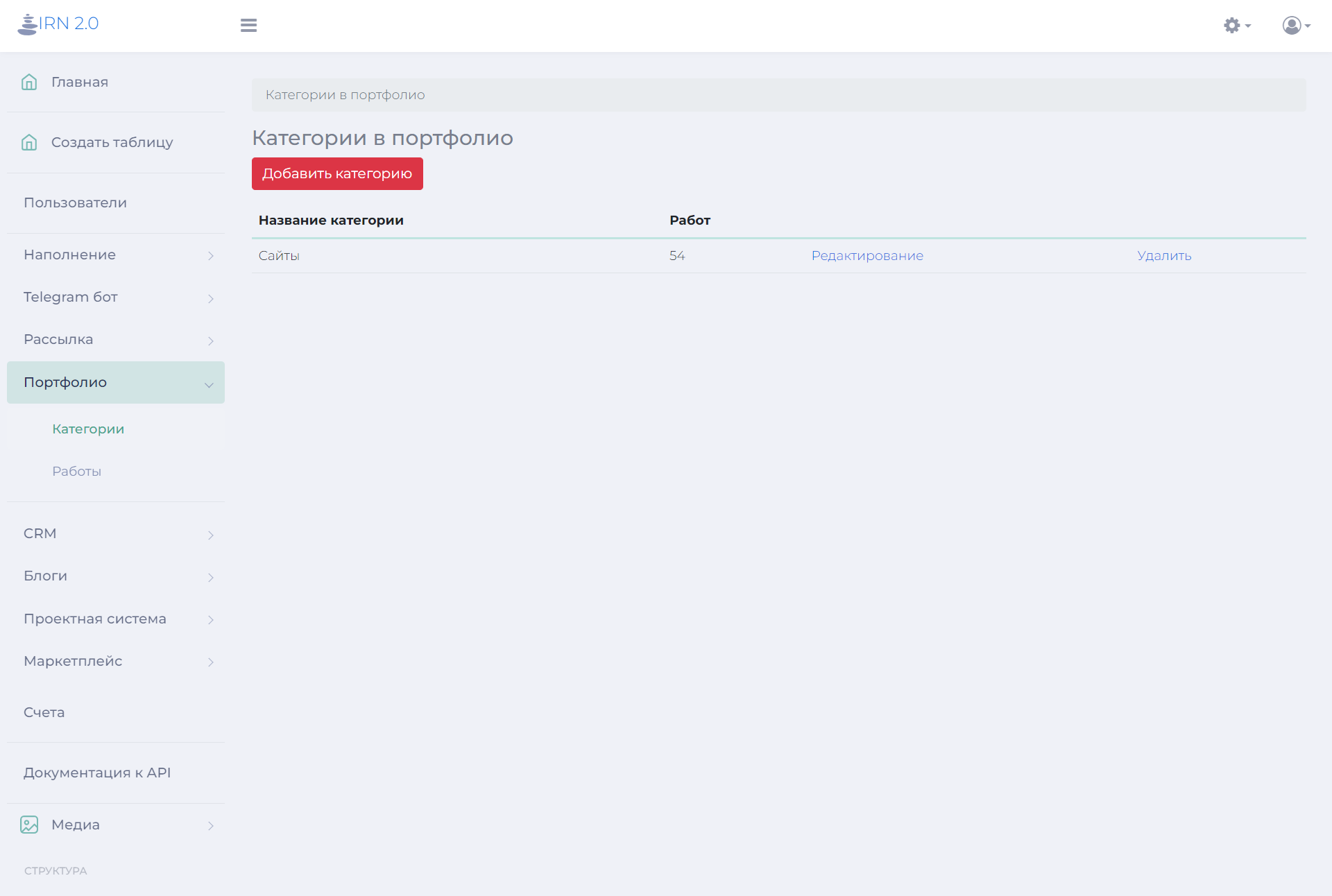Open the Счета section
The height and width of the screenshot is (896, 1332).
coord(116,712)
